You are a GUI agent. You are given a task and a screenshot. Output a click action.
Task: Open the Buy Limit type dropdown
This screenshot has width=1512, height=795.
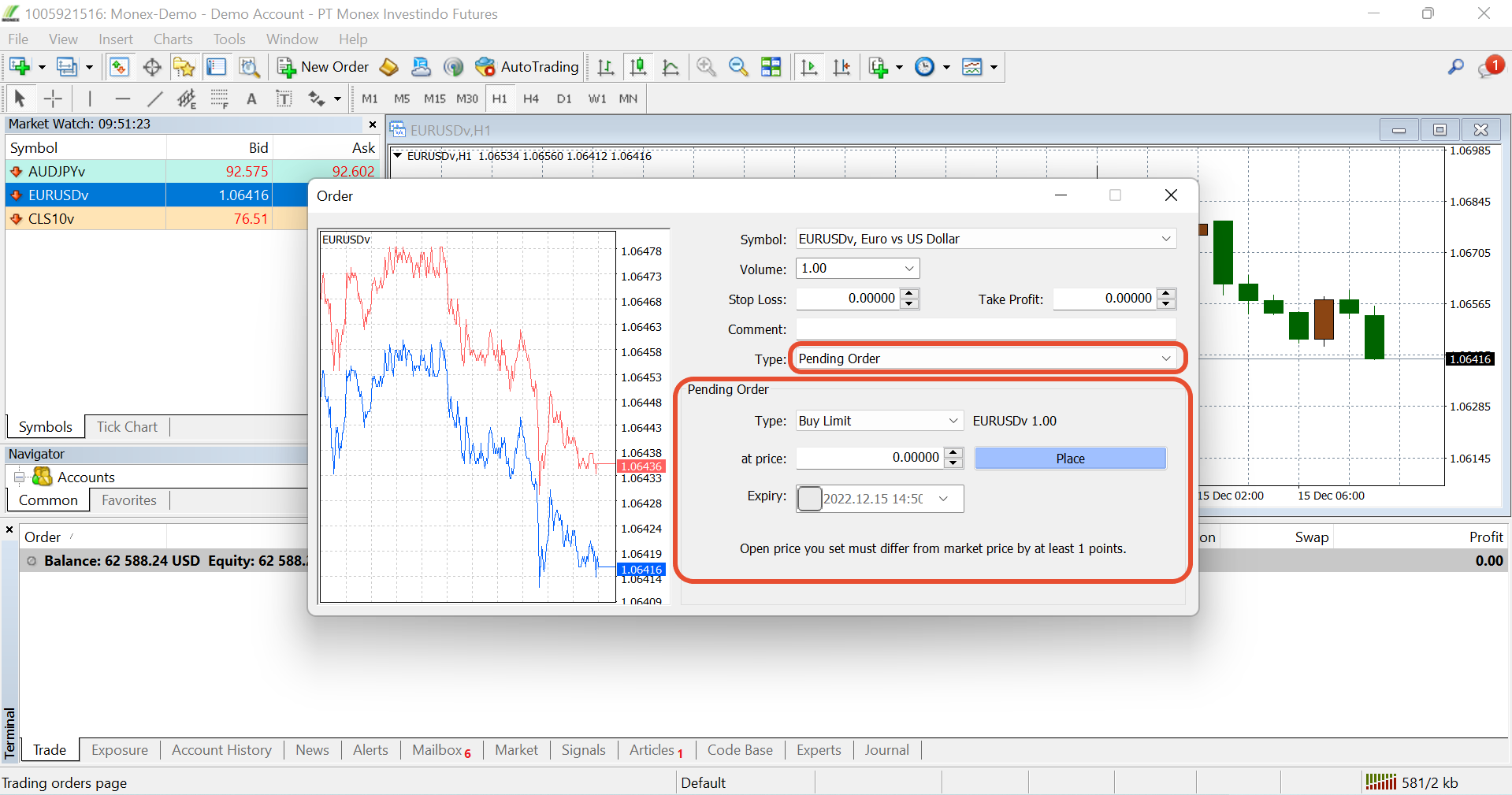pos(879,421)
